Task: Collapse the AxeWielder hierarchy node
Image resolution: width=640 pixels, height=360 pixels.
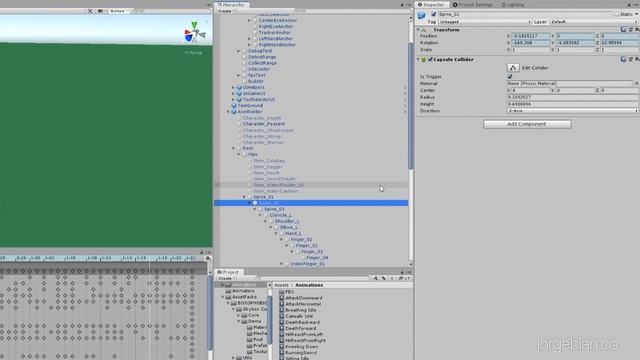Action: [228, 111]
